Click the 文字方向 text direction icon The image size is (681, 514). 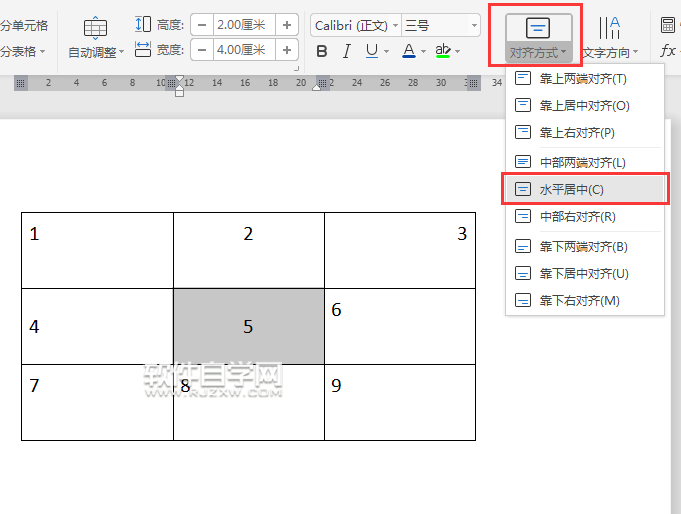(609, 28)
